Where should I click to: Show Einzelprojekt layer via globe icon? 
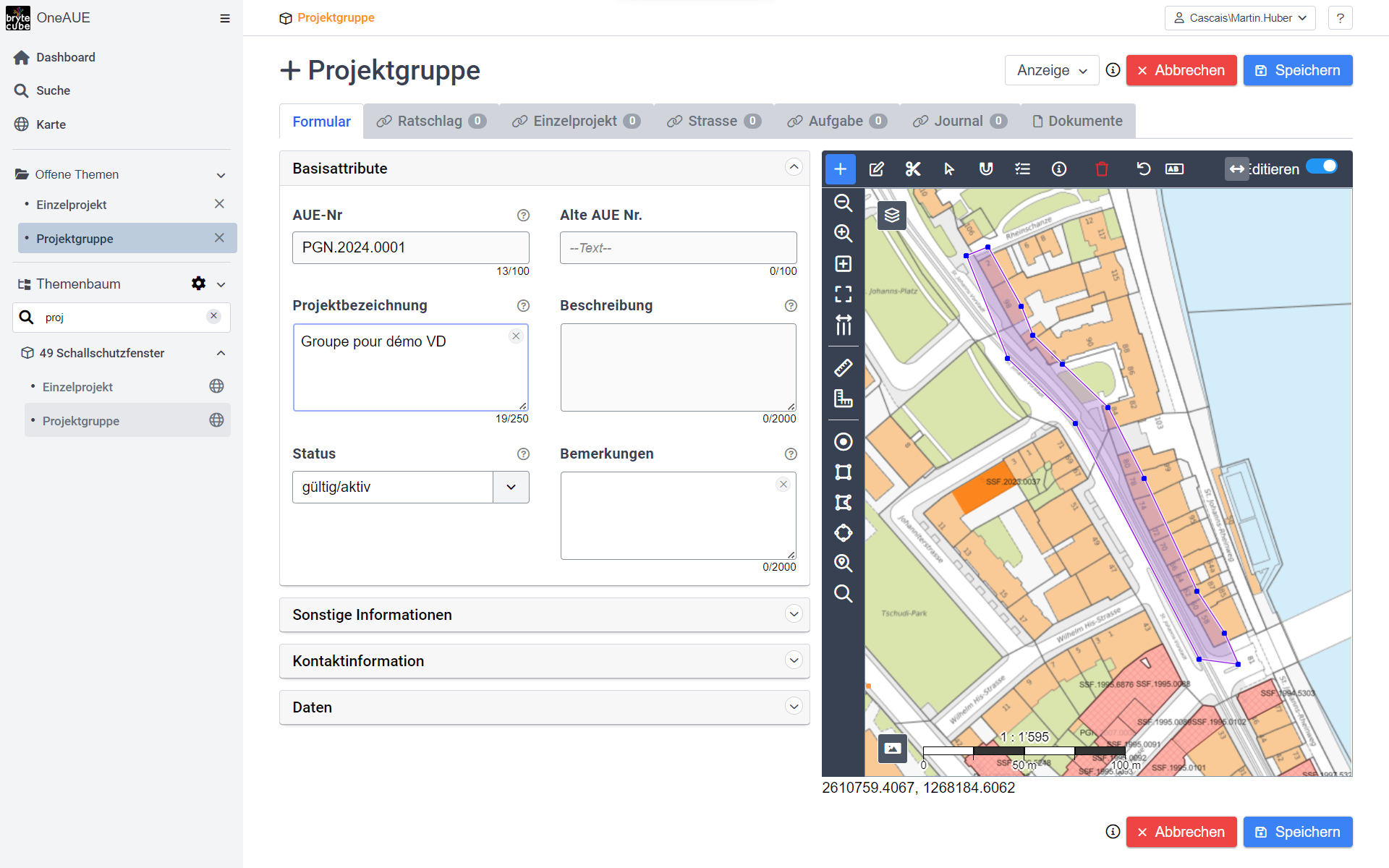point(216,386)
